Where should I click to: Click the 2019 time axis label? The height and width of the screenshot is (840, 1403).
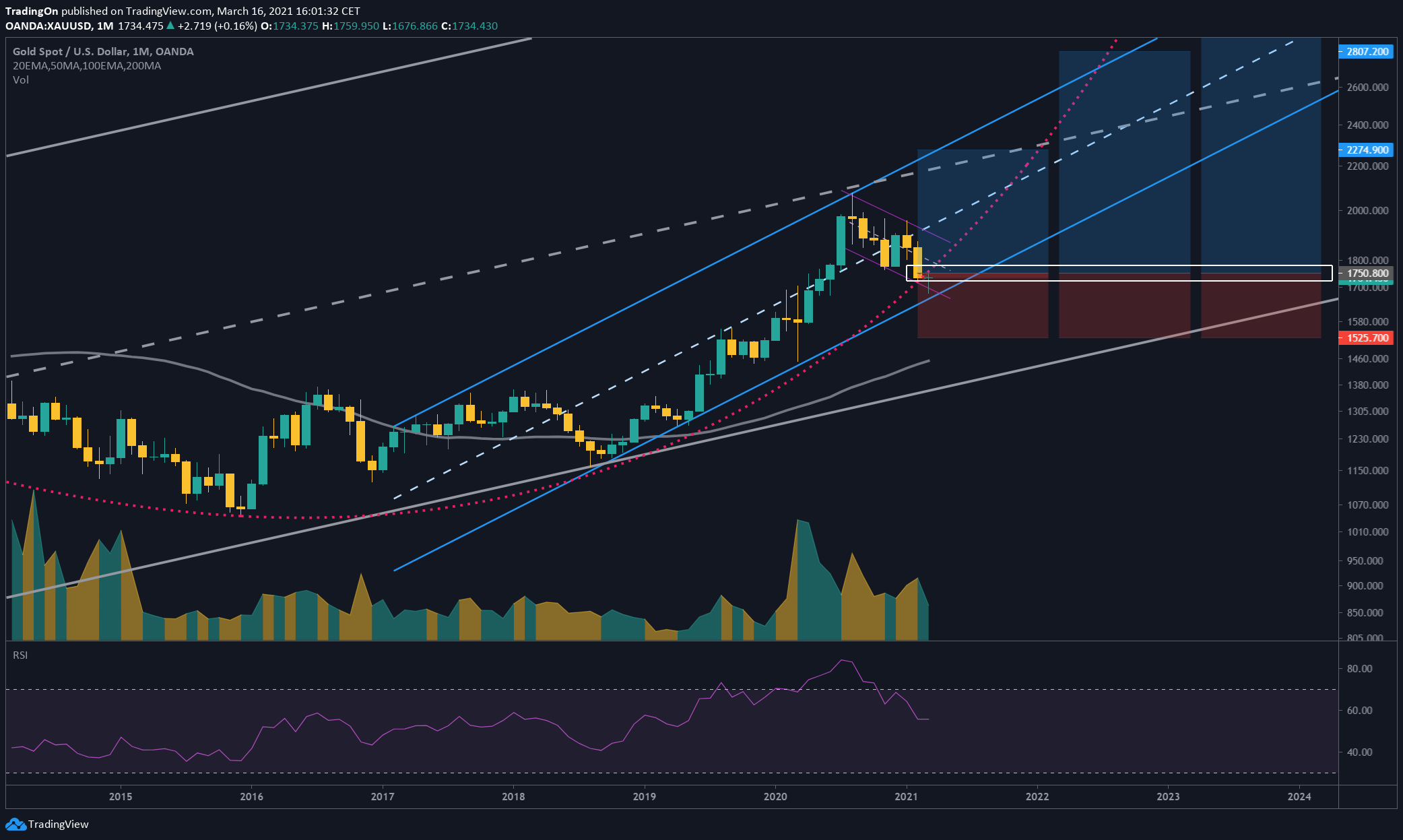[x=645, y=796]
